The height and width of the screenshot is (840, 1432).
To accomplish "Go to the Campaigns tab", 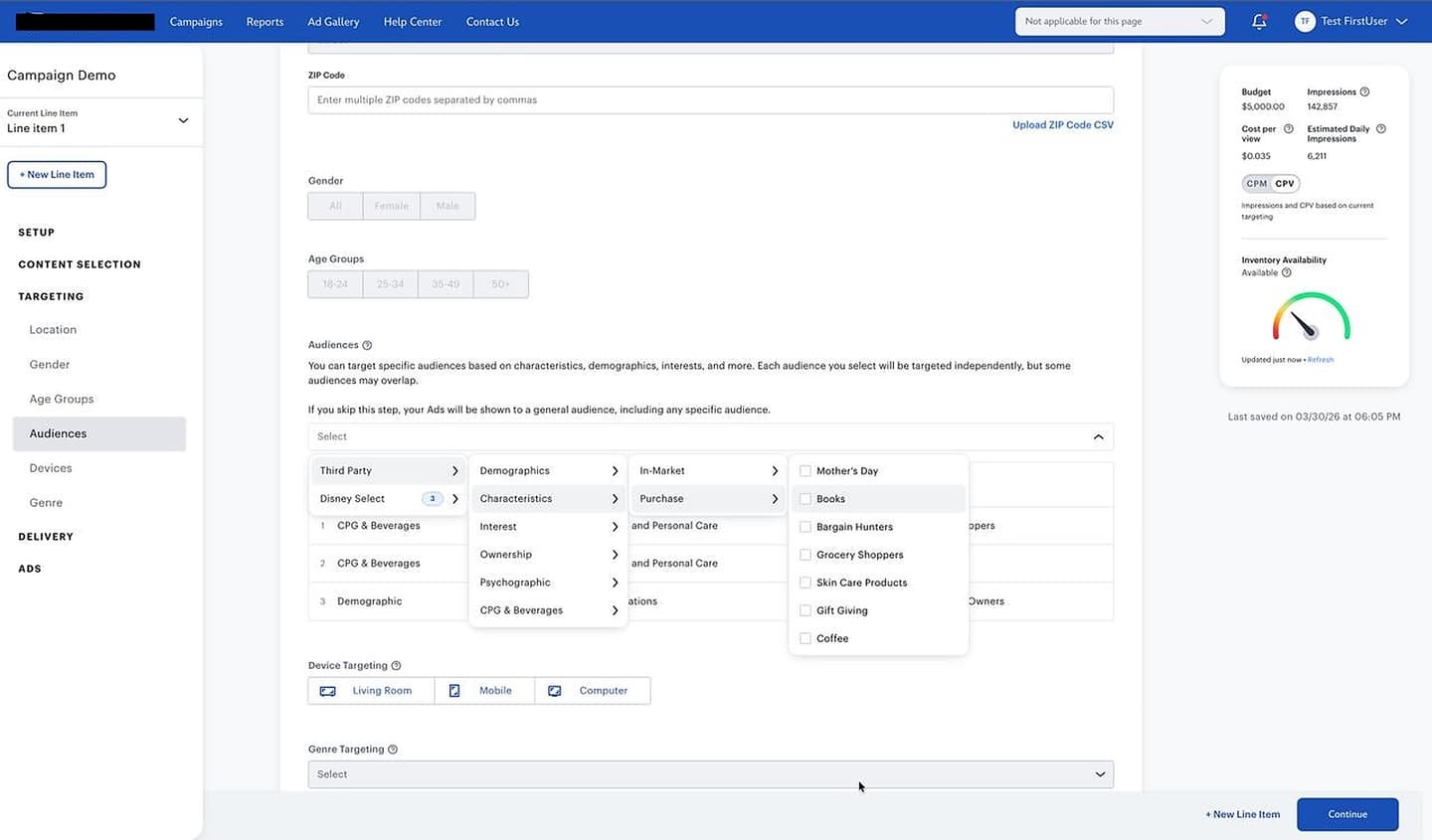I will click(x=196, y=21).
